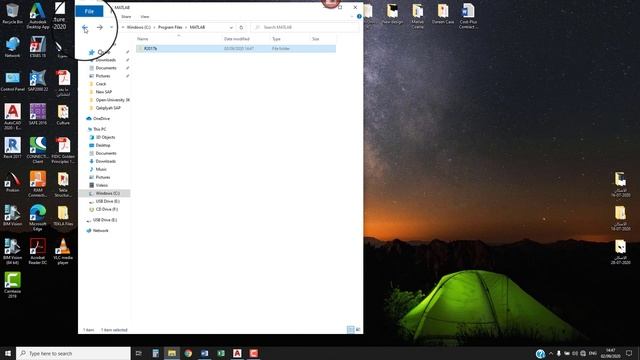Open recent locations dropdown arrow

111,27
